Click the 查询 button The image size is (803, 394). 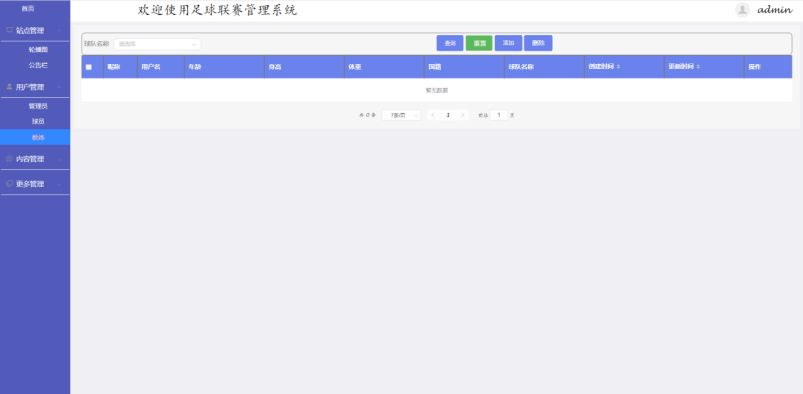(x=450, y=43)
